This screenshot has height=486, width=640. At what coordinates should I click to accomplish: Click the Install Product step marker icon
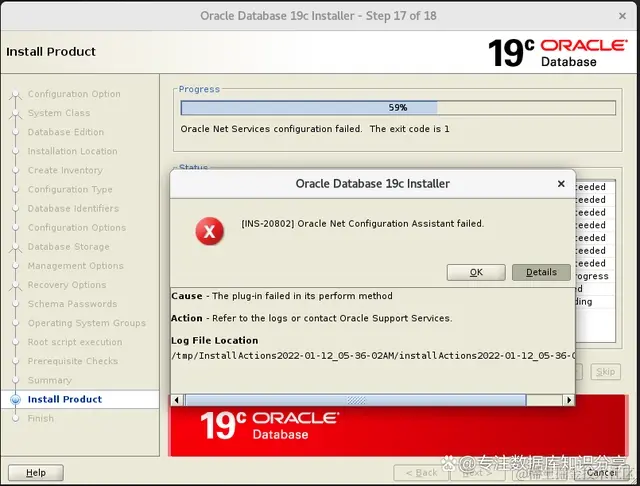[x=16, y=399]
